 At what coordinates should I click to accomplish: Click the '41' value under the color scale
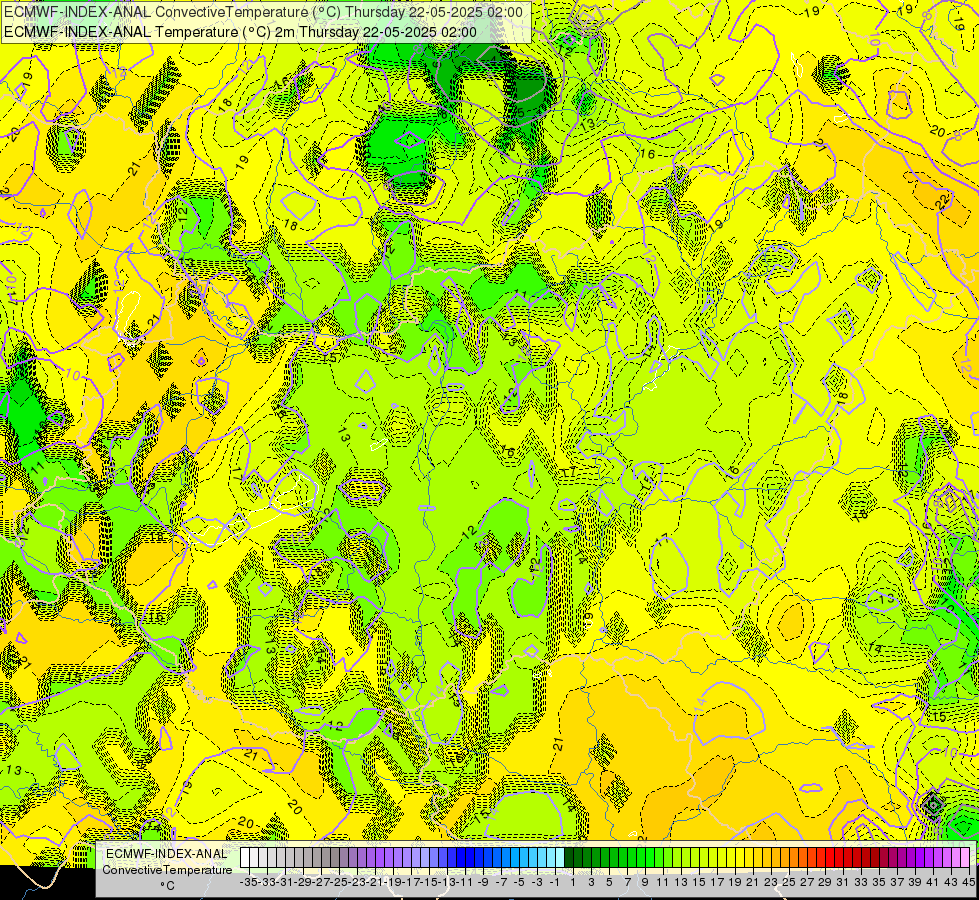933,882
